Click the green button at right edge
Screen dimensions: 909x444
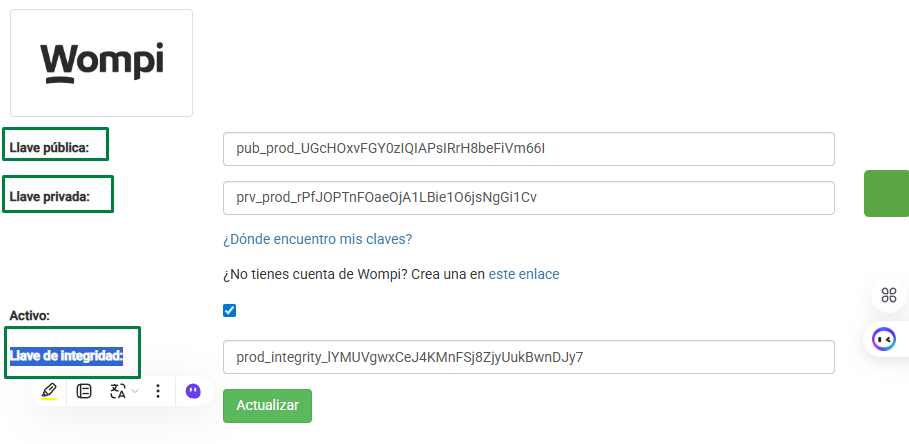pyautogui.click(x=886, y=194)
